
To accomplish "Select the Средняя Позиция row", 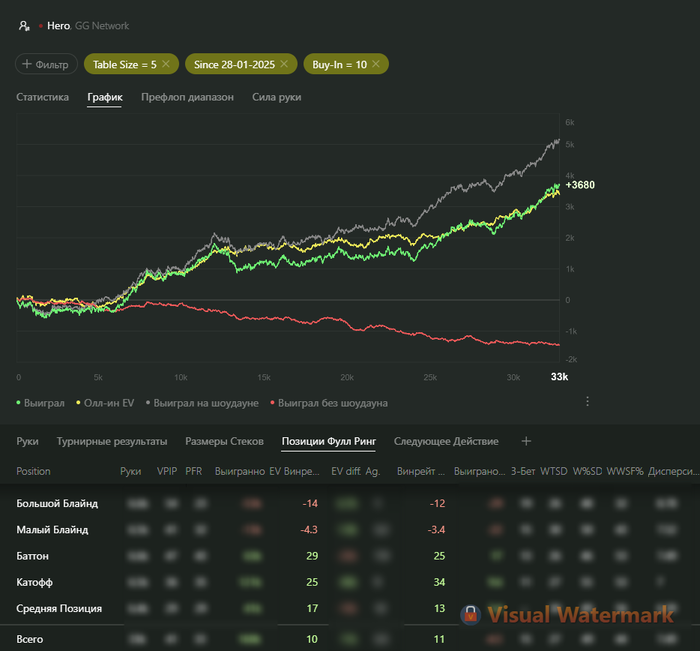I will (x=350, y=608).
